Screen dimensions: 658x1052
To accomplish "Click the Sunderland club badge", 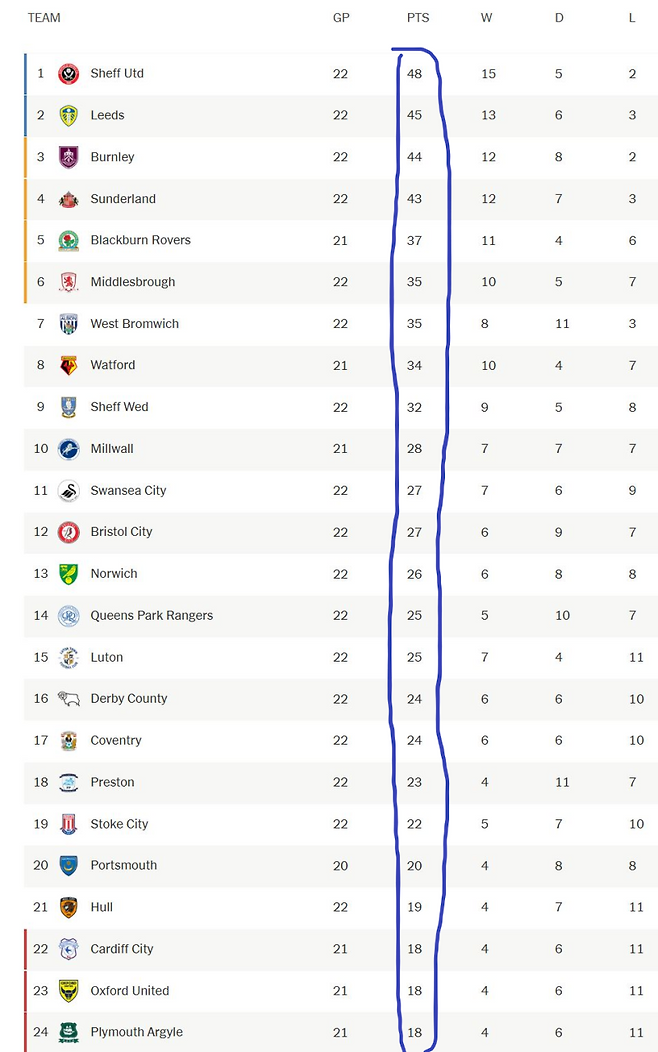I will coord(68,199).
